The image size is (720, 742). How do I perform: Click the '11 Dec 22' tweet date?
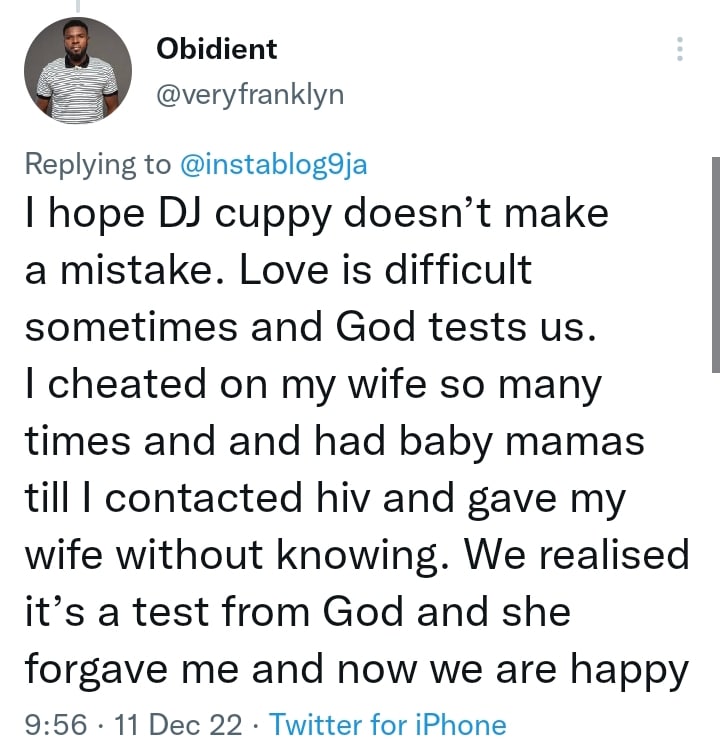(x=172, y=723)
